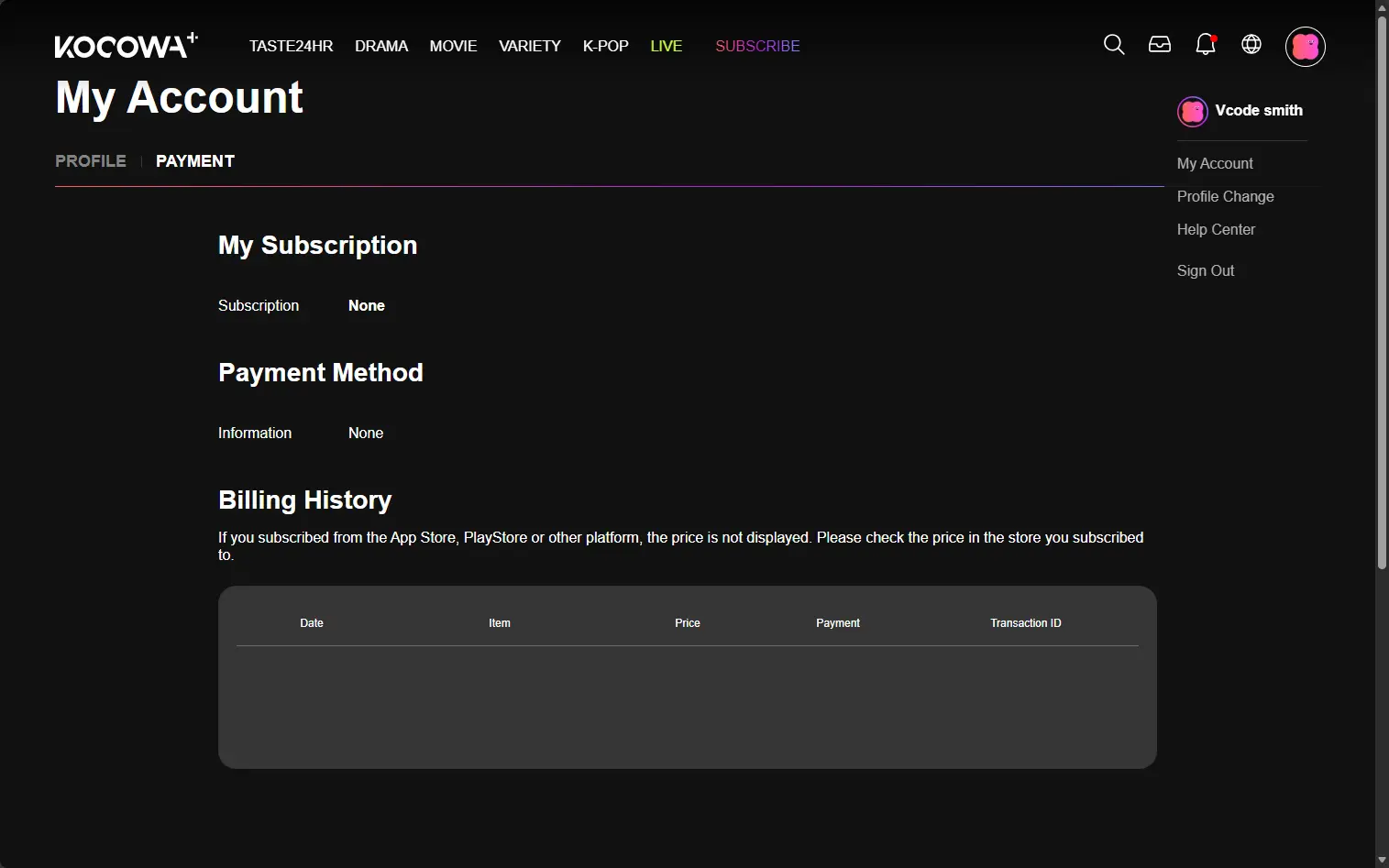Open the MOVIE menu item
The image size is (1389, 868).
pyautogui.click(x=453, y=46)
